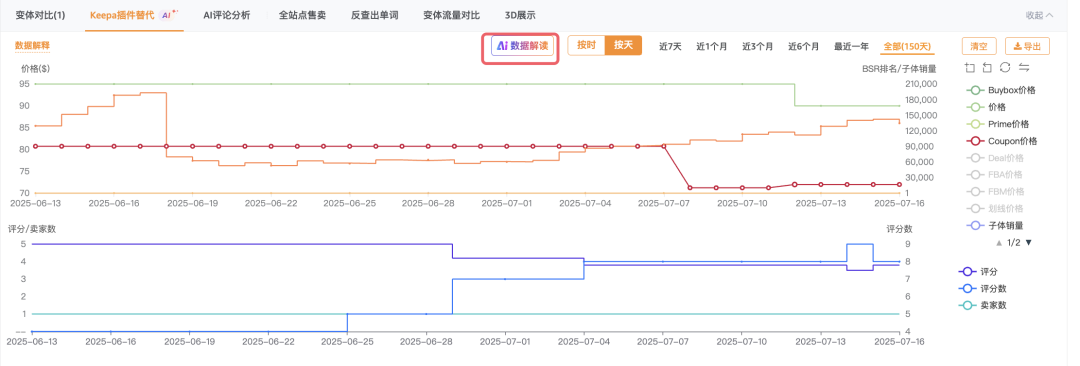
Task: Switch the chart to 按天 granularity
Action: coord(623,45)
